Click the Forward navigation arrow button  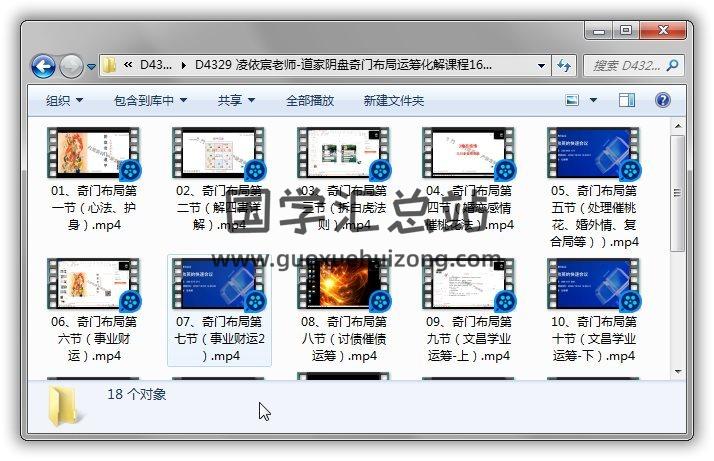point(71,67)
